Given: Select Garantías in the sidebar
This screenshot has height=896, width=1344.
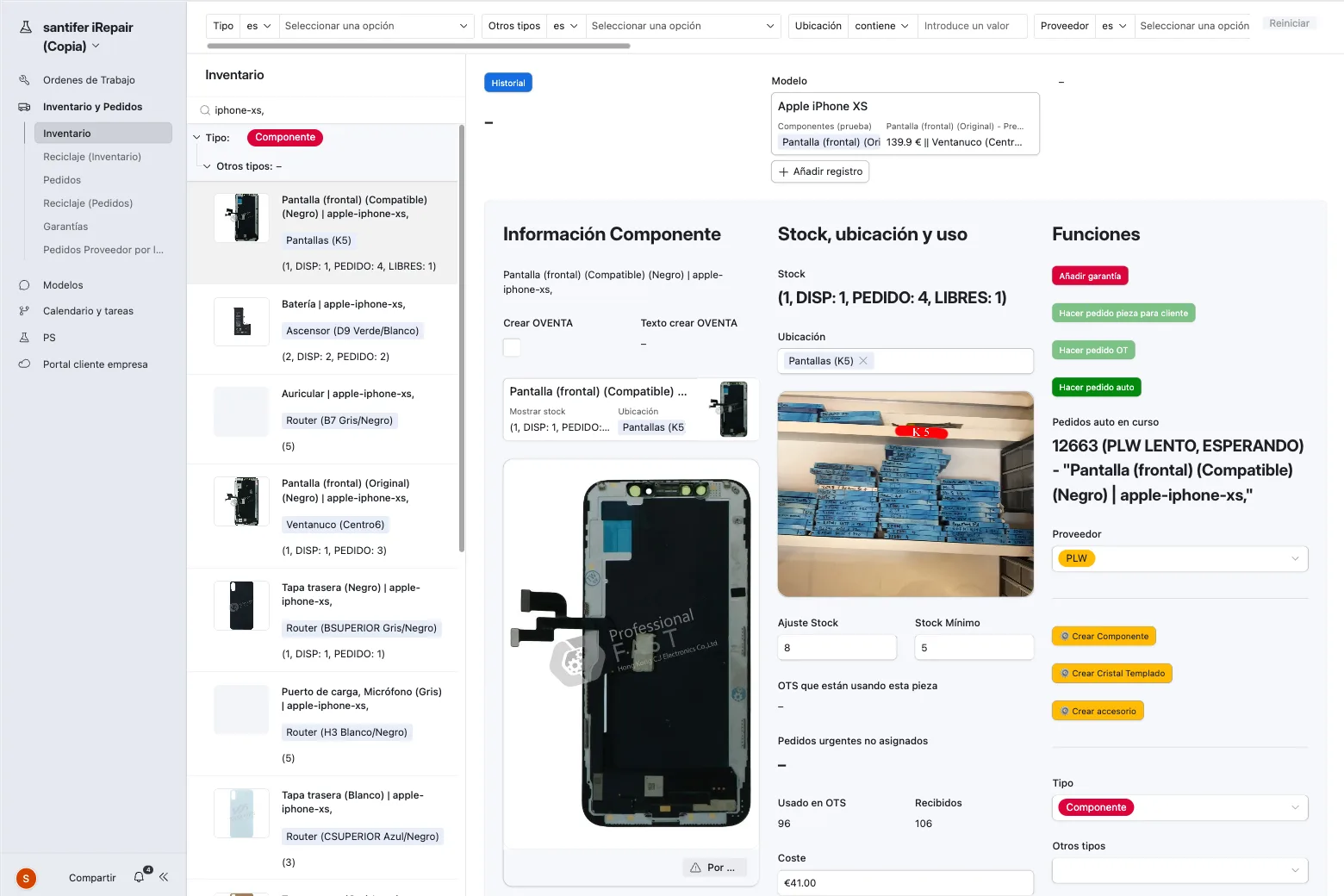Looking at the screenshot, I should click(65, 227).
